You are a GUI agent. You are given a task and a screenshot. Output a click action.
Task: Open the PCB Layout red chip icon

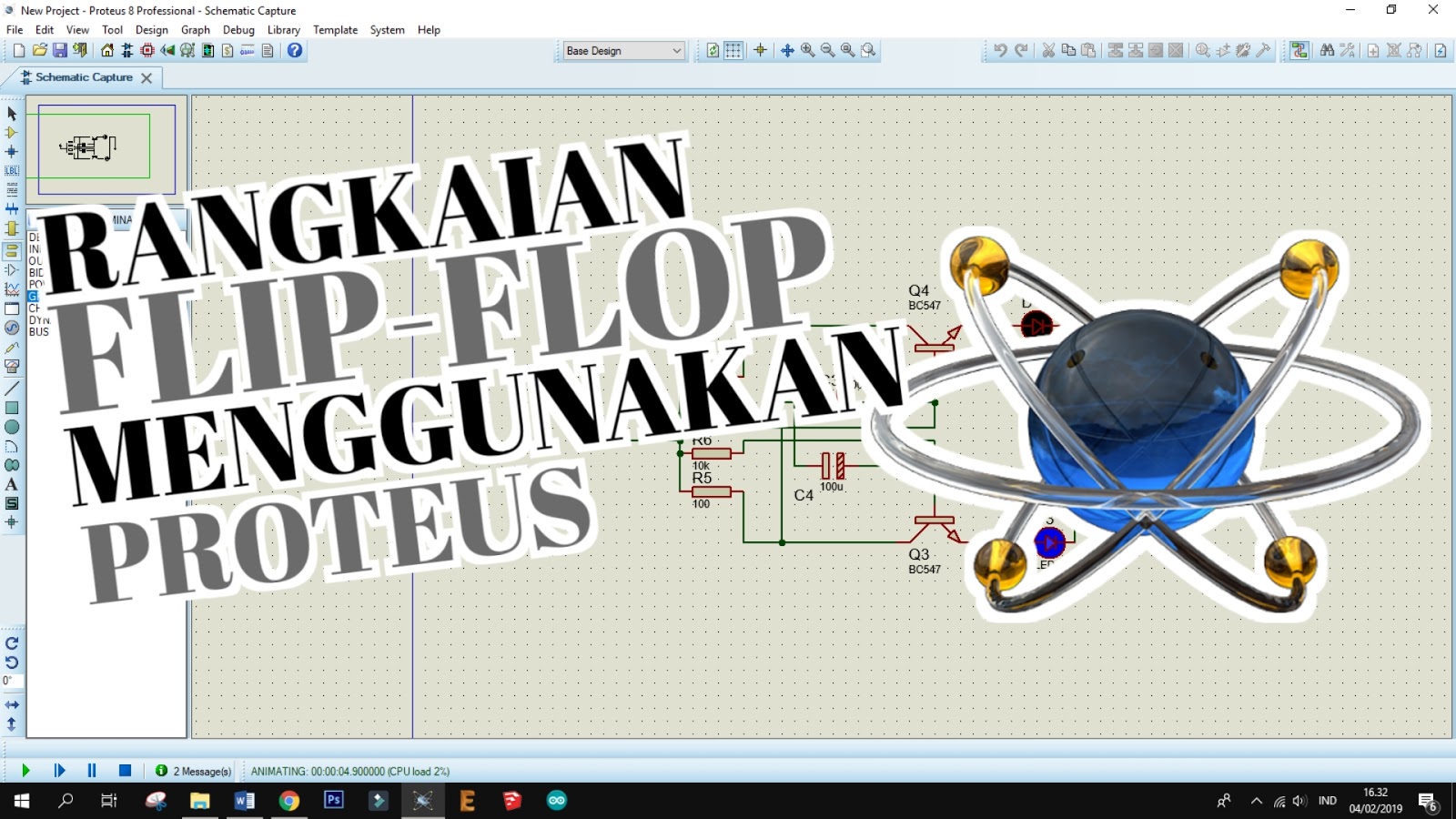(x=147, y=51)
